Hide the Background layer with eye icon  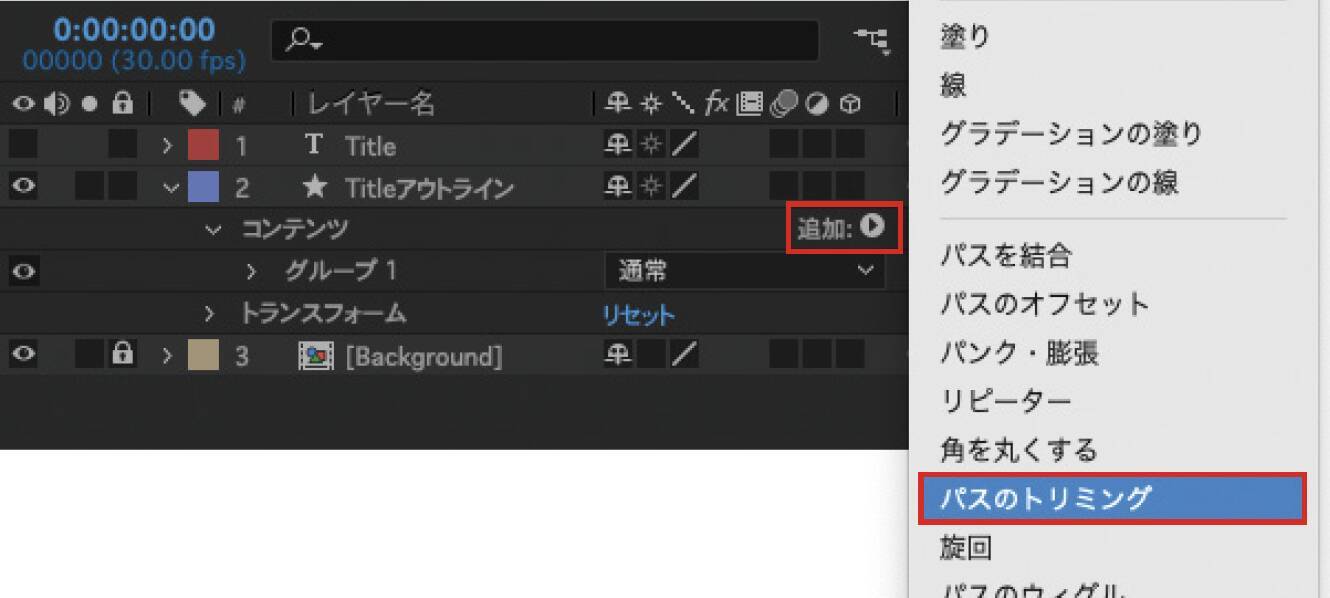click(x=23, y=355)
